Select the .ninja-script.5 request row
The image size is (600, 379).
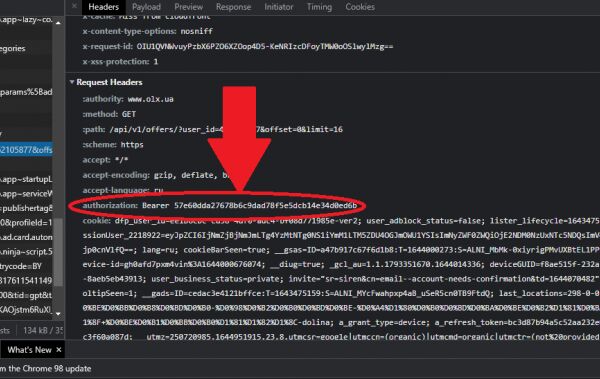point(26,252)
